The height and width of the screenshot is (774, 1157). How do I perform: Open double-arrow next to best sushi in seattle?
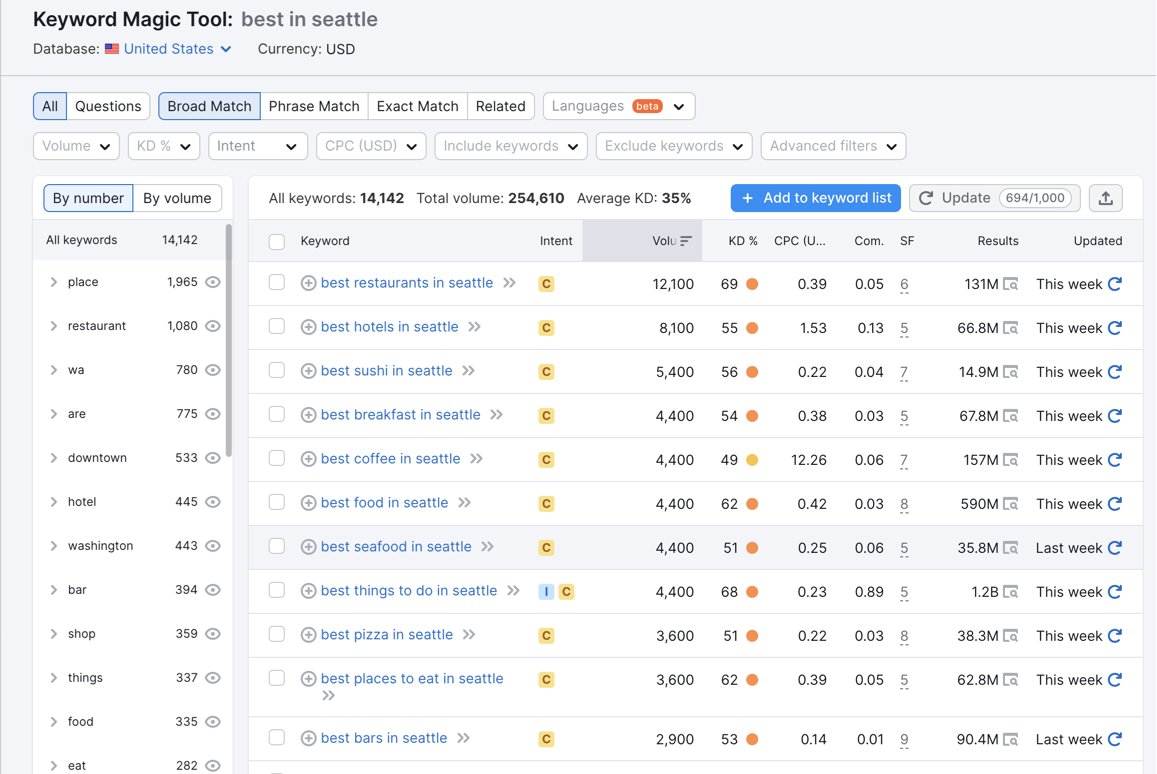469,370
